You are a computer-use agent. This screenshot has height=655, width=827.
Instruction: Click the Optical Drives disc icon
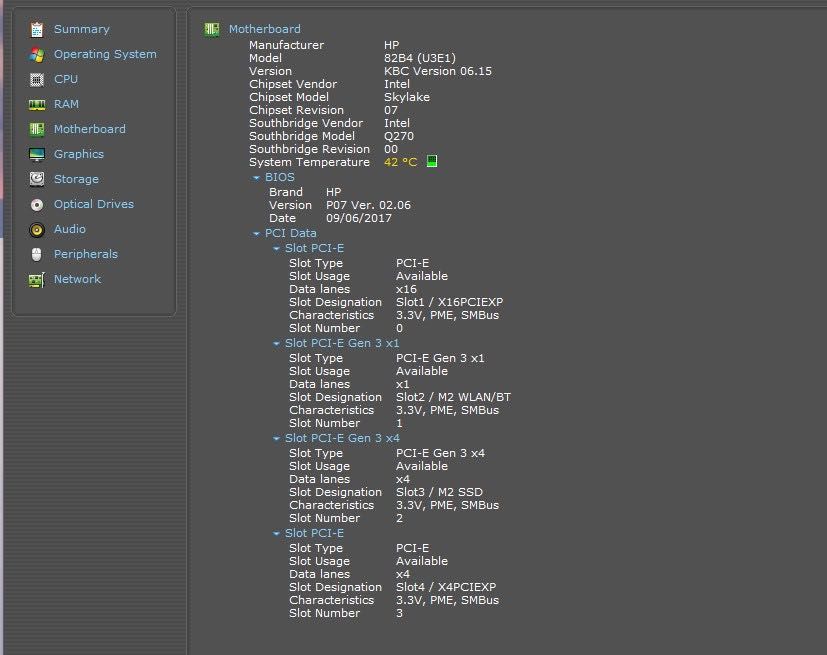[x=36, y=205]
